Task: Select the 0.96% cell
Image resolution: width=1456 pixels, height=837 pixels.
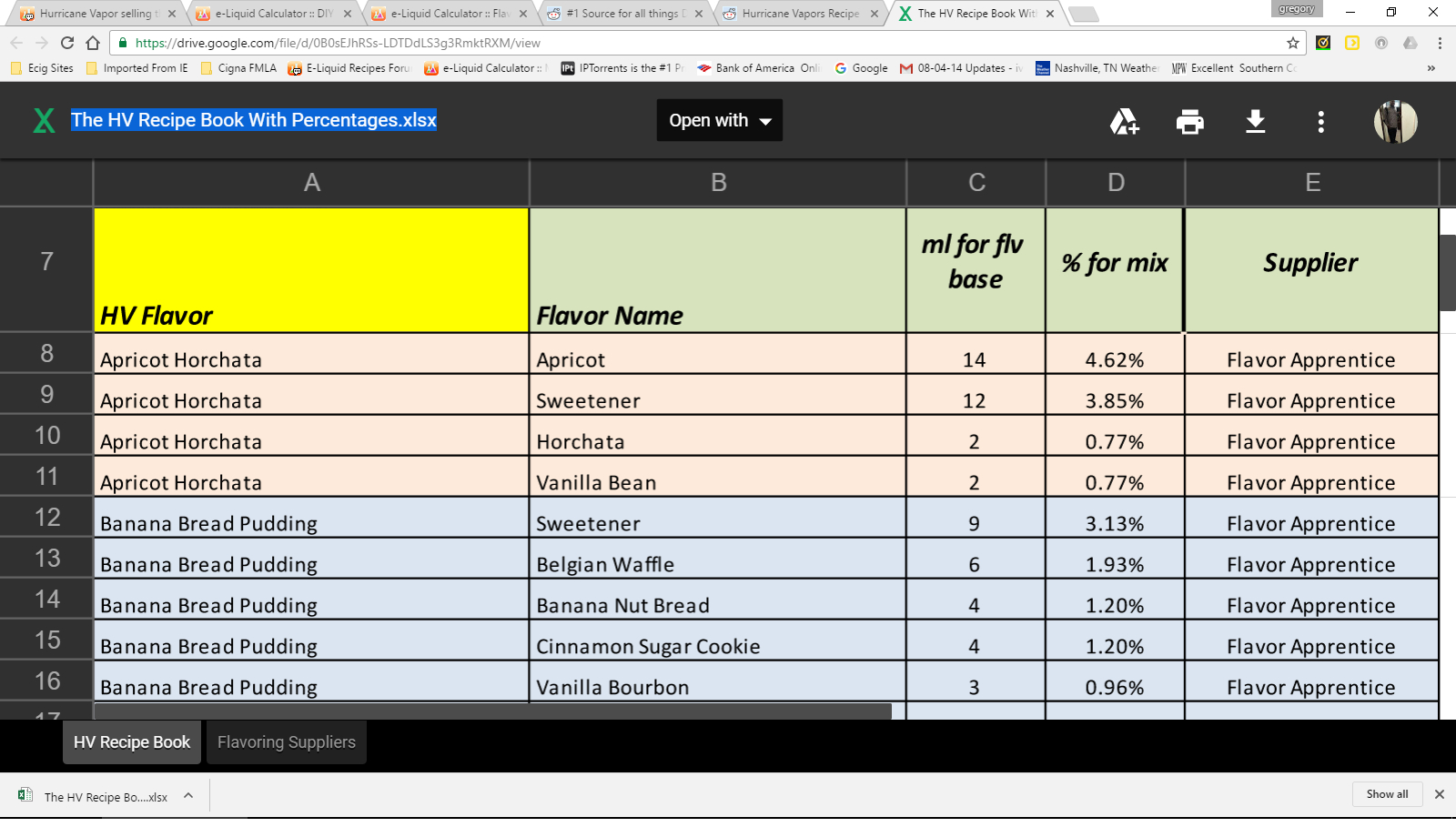Action: pyautogui.click(x=1115, y=681)
